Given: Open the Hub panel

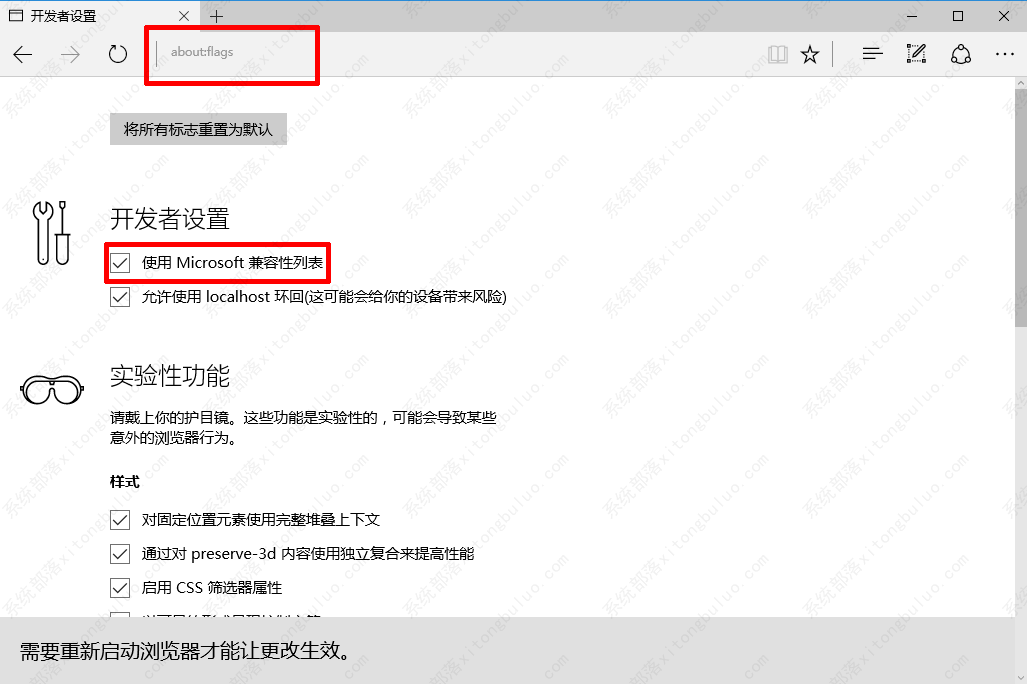Looking at the screenshot, I should click(x=872, y=54).
